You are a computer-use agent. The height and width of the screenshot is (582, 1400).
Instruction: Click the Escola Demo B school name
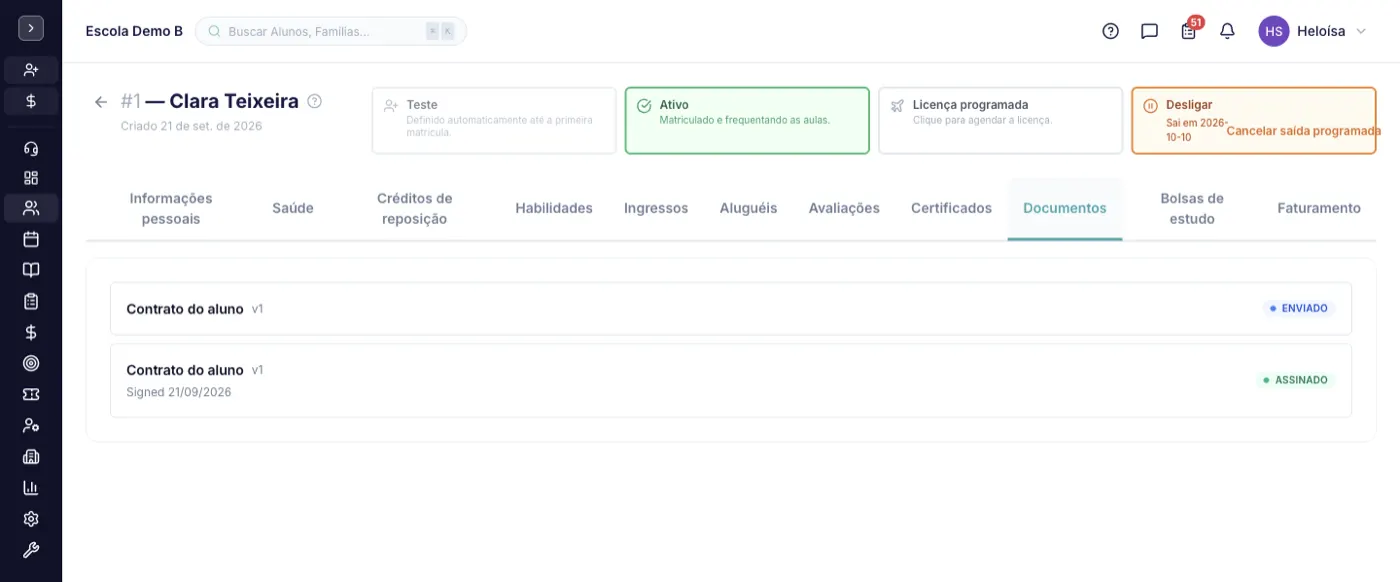(134, 31)
